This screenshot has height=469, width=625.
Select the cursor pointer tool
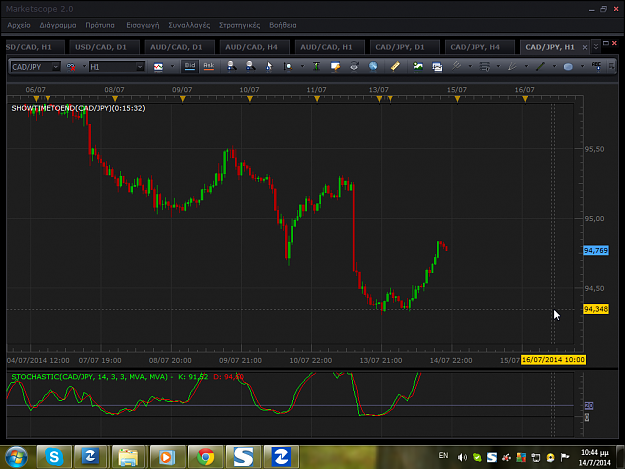pos(269,66)
